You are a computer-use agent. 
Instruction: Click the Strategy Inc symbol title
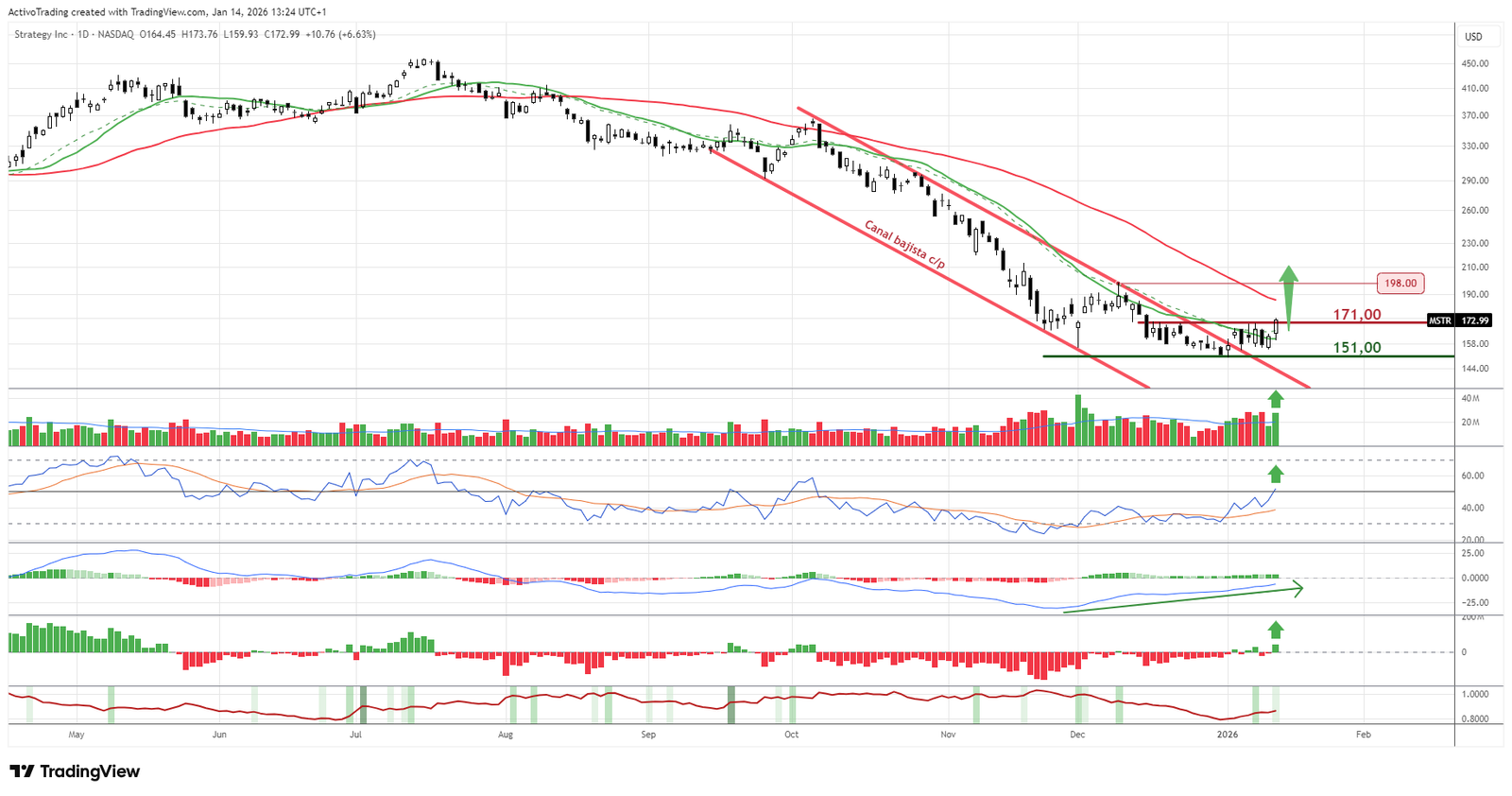click(x=41, y=34)
